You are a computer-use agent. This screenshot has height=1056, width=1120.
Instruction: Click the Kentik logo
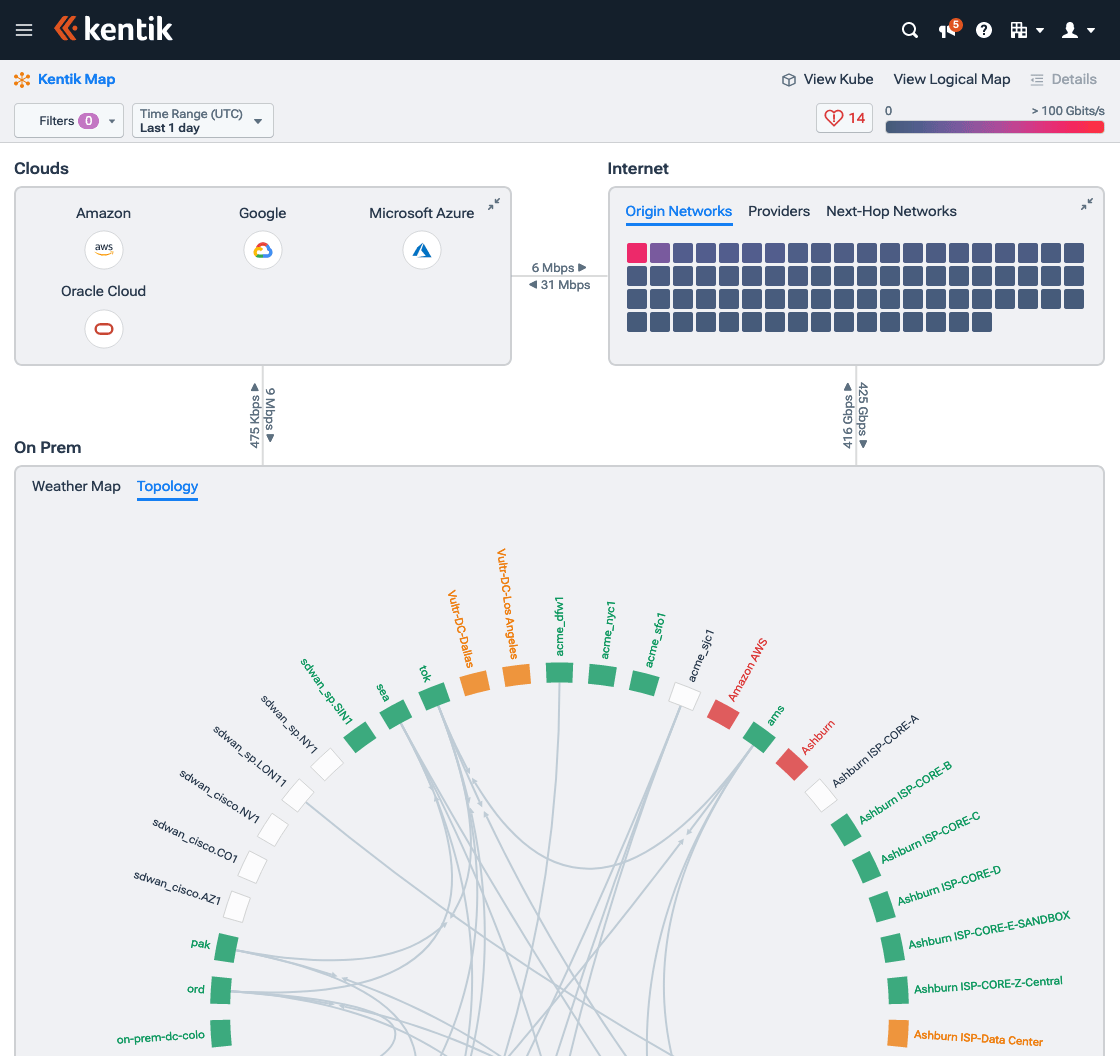click(113, 29)
